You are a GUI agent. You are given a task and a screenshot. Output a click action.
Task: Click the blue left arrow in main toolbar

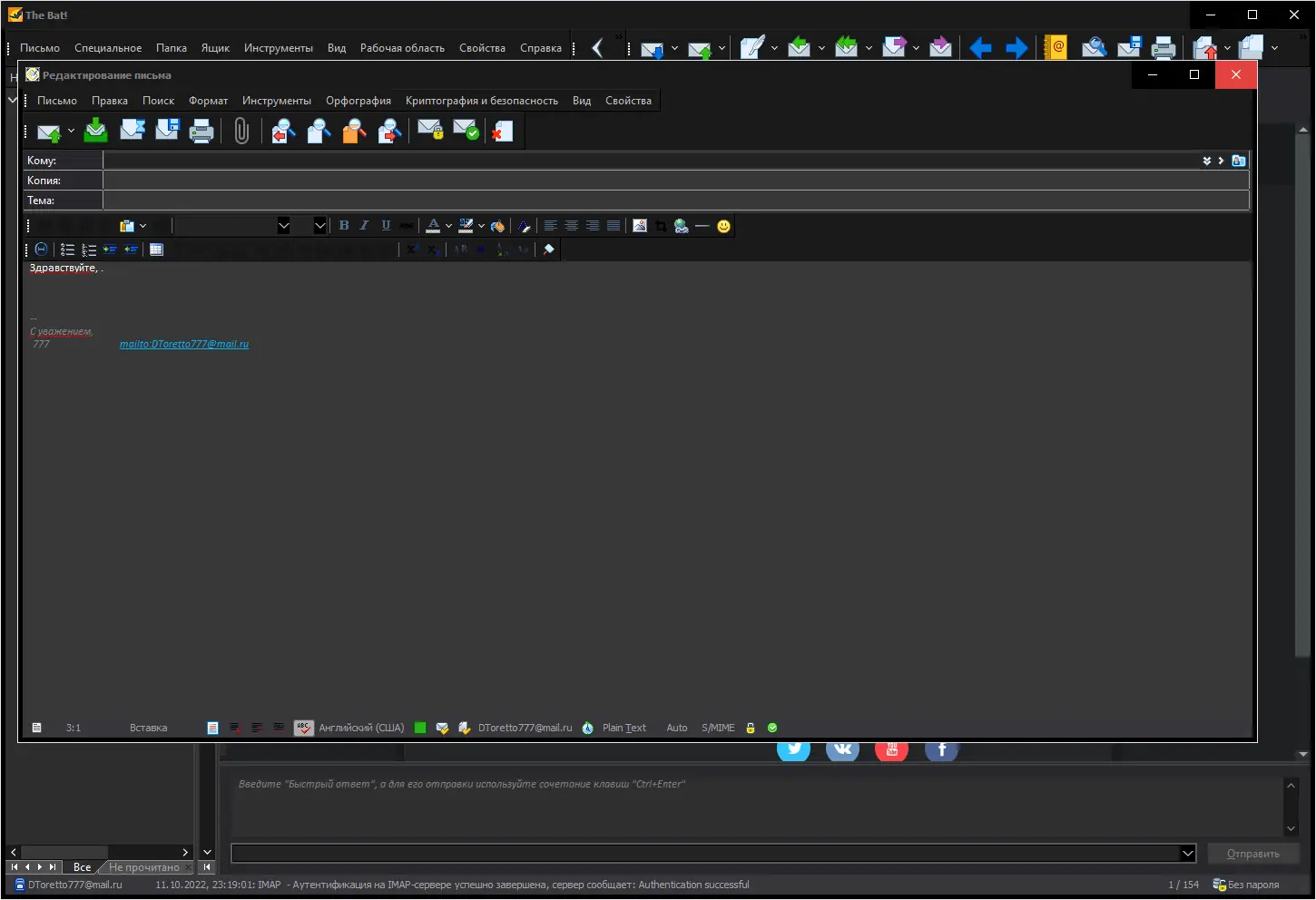click(980, 47)
